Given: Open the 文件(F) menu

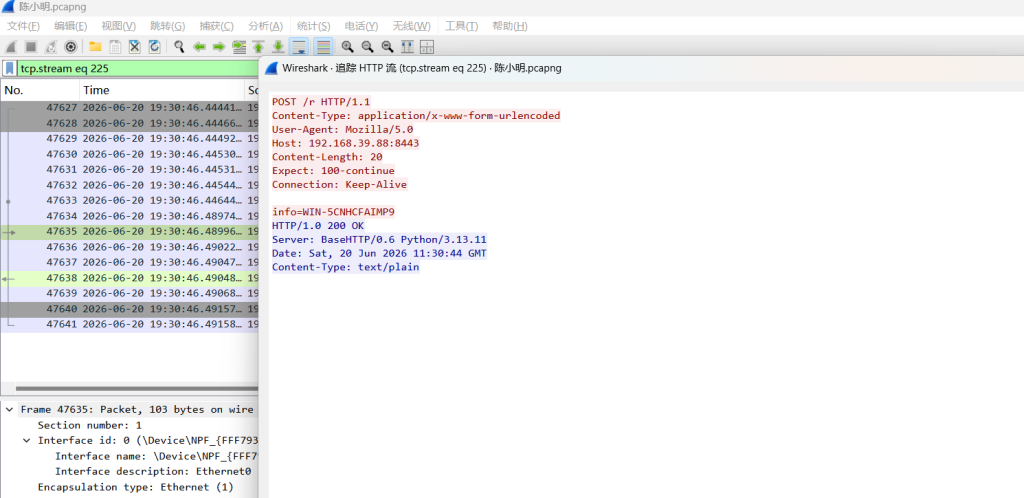Looking at the screenshot, I should pos(23,26).
